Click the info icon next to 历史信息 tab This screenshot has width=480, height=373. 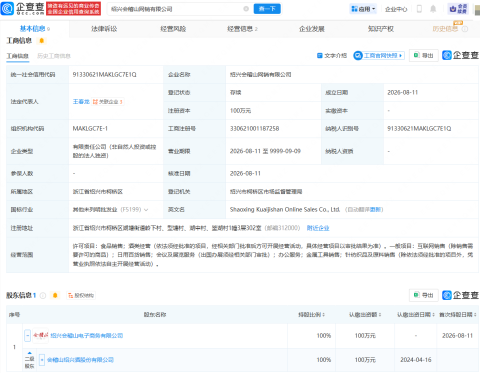coord(465,29)
